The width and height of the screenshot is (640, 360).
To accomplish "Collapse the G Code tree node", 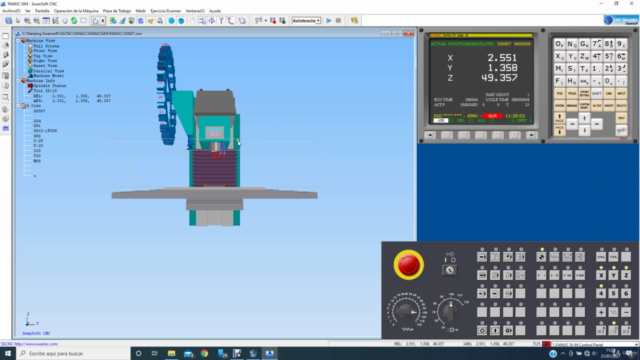I will click(x=18, y=106).
